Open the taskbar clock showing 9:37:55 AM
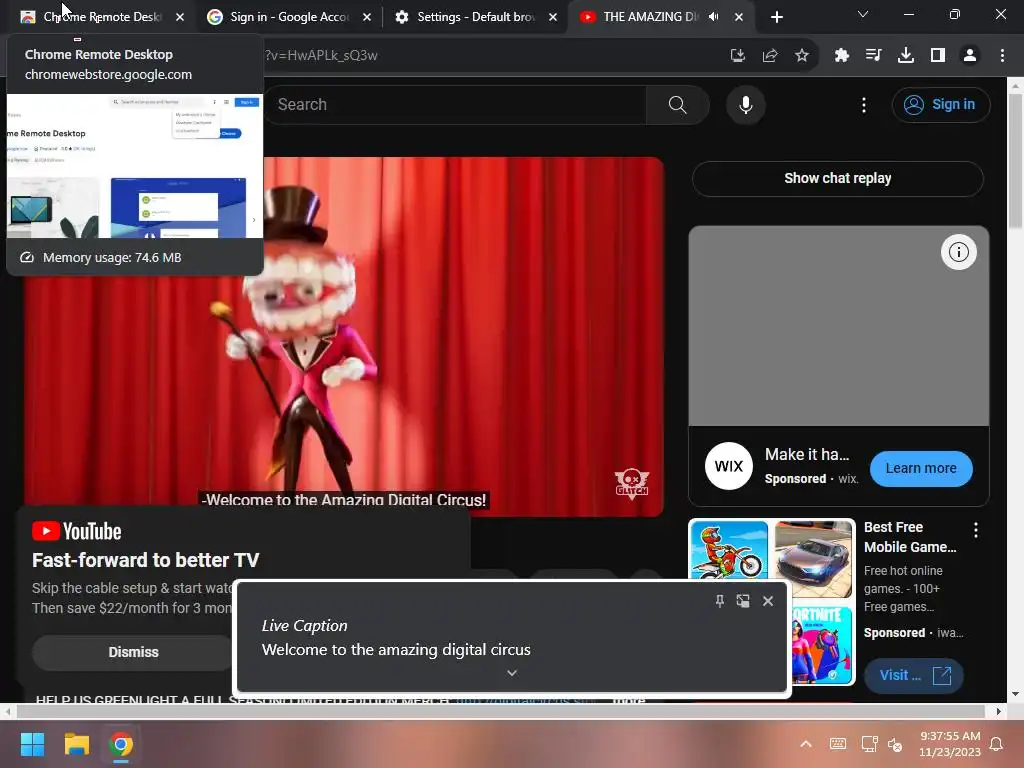This screenshot has height=768, width=1024. pos(950,744)
